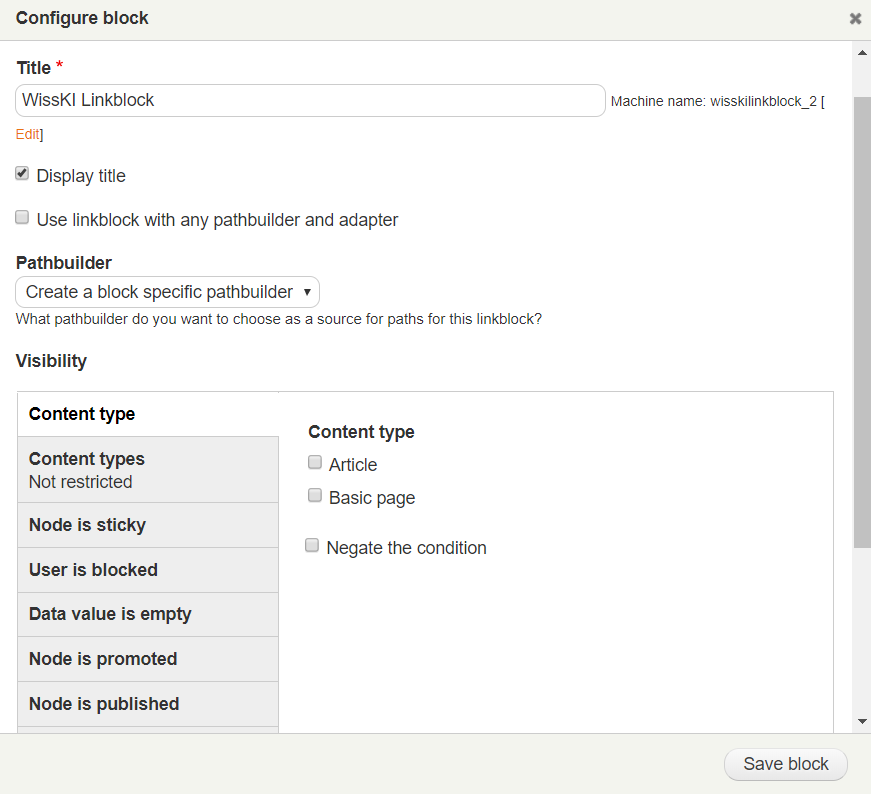Enable Negate the condition option
Screen dimensions: 871x794
(312, 546)
